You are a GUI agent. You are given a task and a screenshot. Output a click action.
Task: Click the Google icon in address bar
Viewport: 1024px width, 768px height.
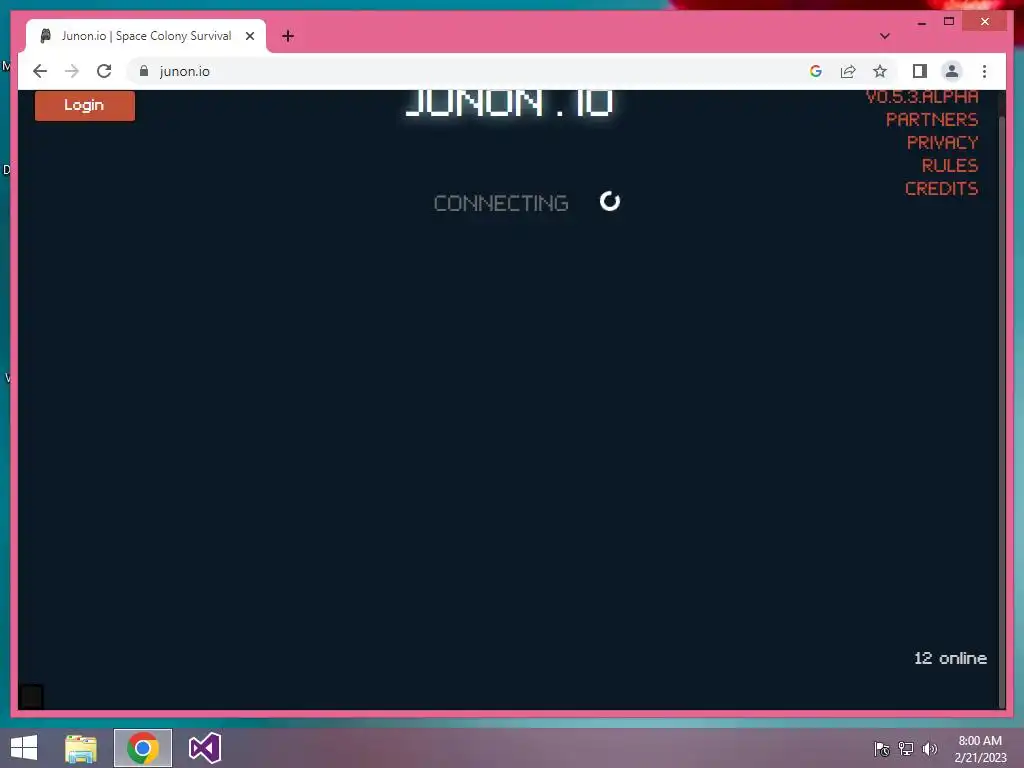tap(816, 71)
